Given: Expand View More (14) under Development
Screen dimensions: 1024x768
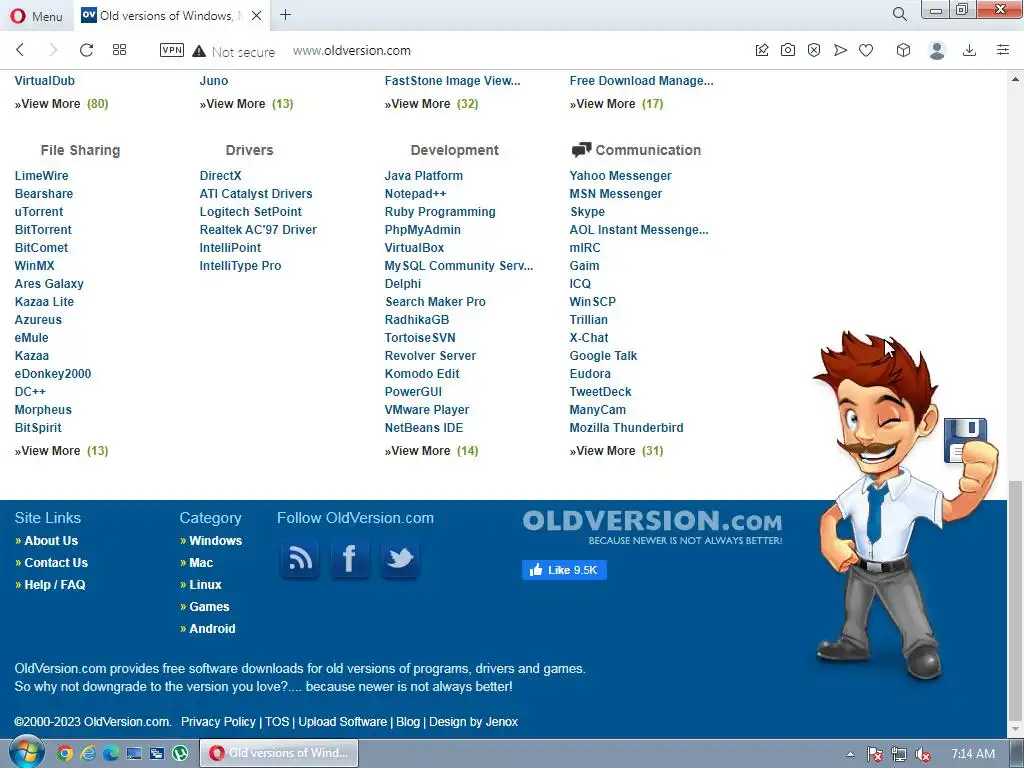Looking at the screenshot, I should coord(431,451).
